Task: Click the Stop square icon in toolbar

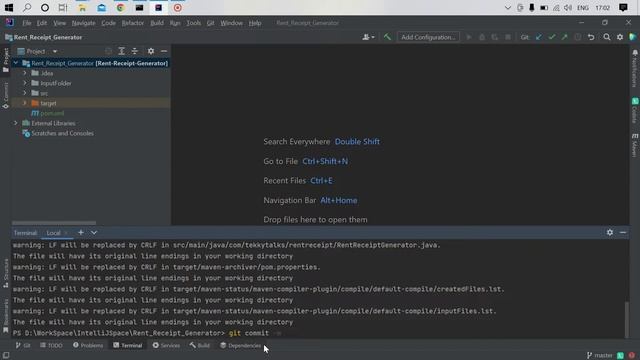Action: coord(508,37)
